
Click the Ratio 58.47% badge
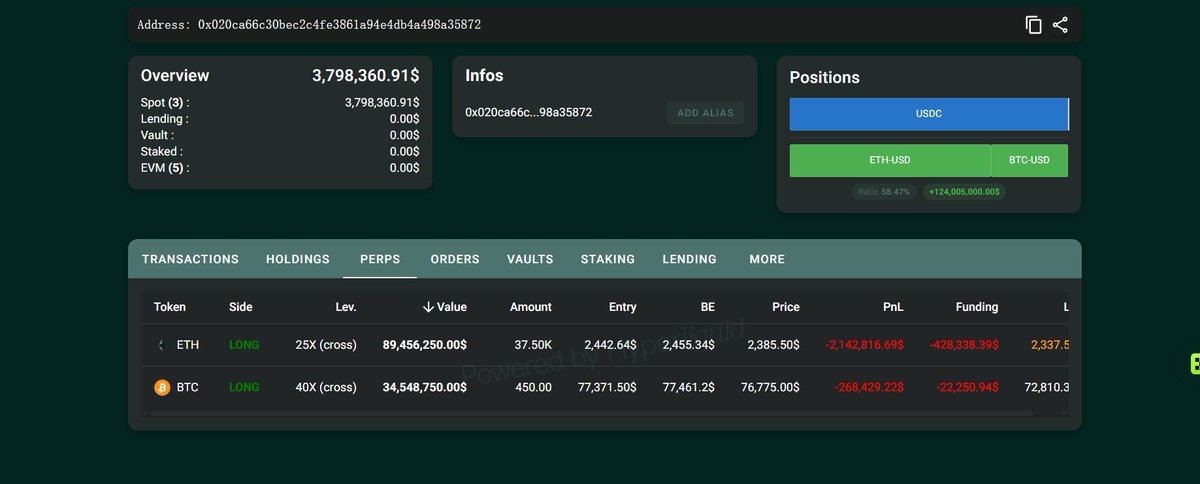[885, 191]
